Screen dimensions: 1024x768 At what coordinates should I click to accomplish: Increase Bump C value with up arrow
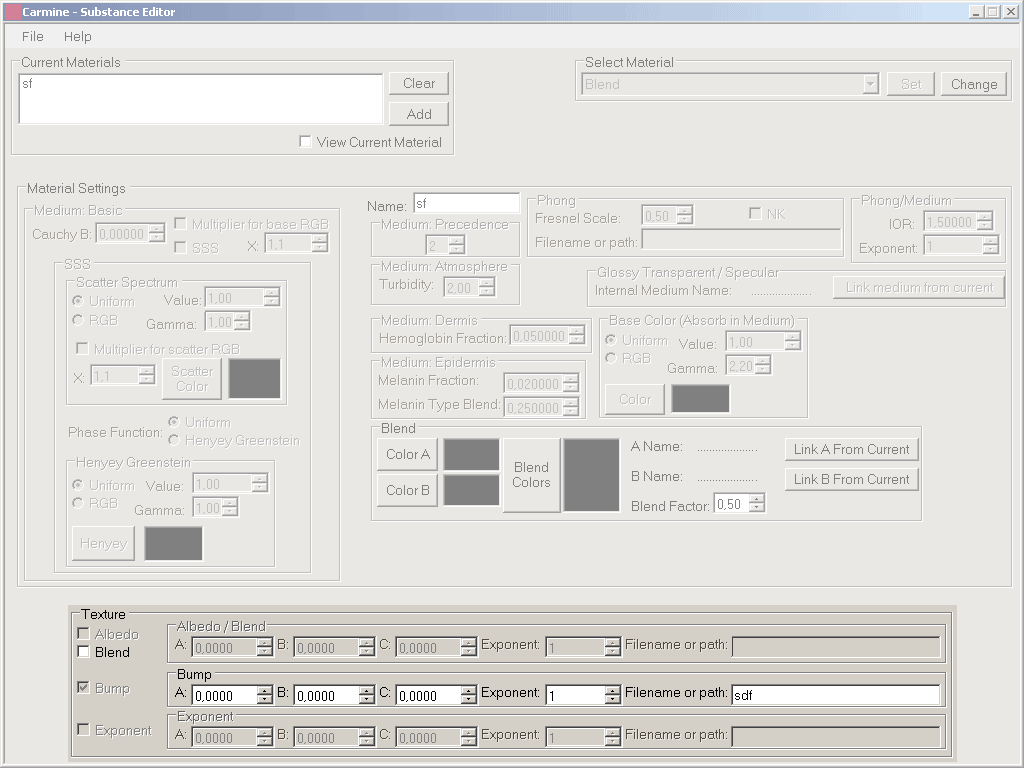tap(468, 690)
